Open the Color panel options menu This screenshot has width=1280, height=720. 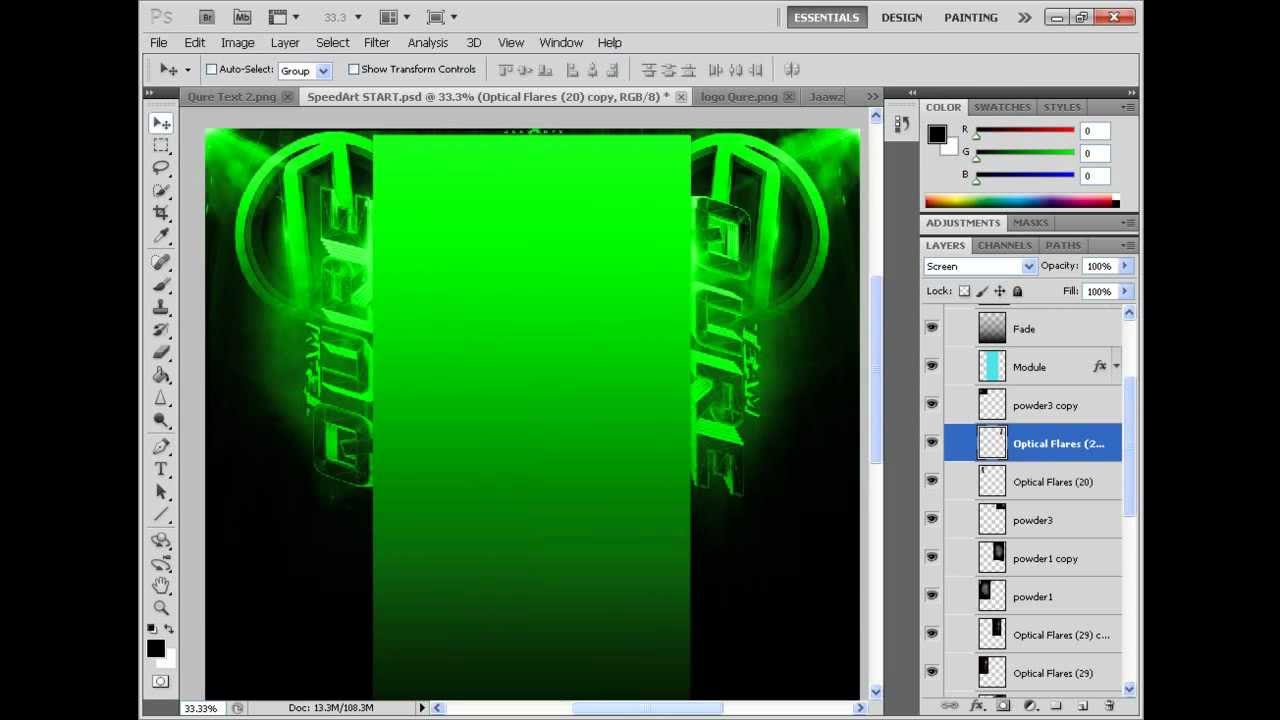click(x=1128, y=107)
